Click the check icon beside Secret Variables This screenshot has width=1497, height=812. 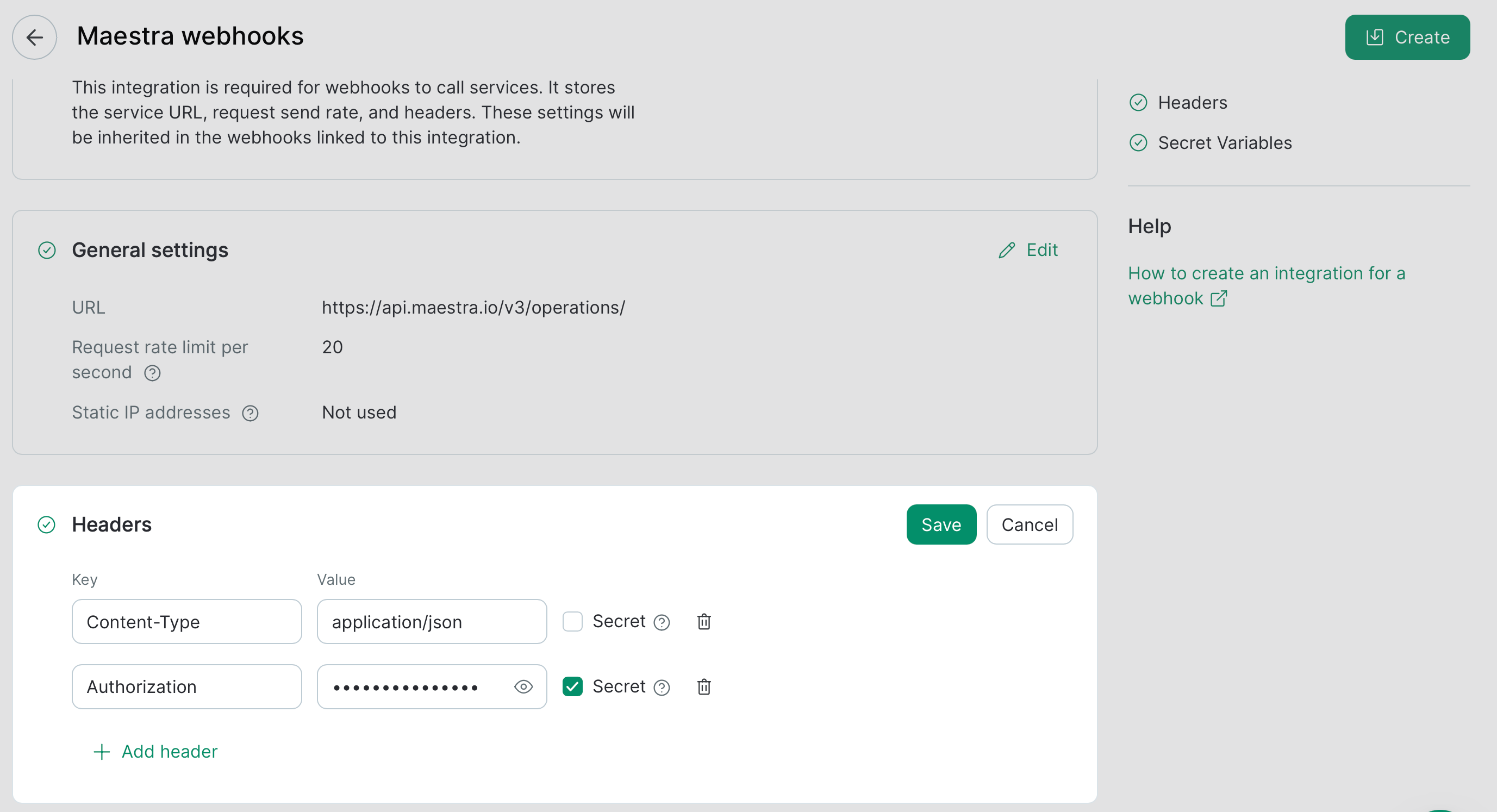(1138, 143)
